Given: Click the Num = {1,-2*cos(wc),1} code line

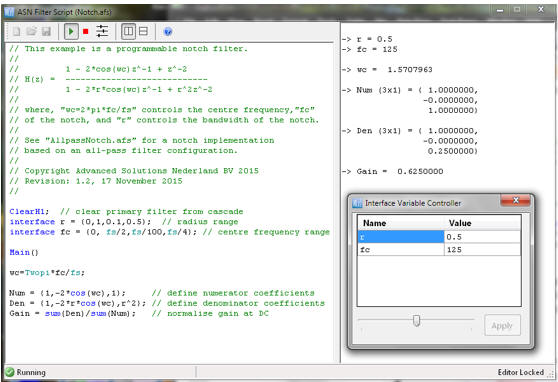Looking at the screenshot, I should point(67,293).
